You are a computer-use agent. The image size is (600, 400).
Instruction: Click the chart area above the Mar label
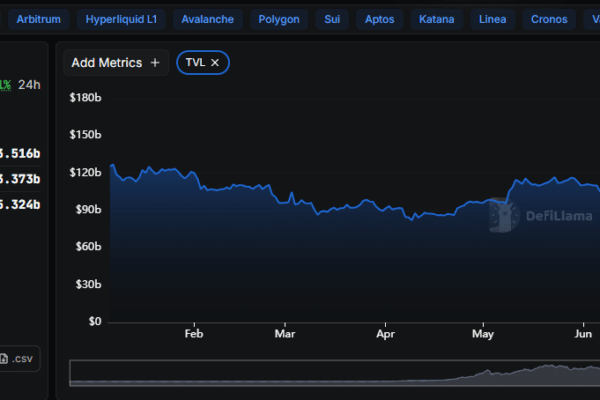[285, 260]
